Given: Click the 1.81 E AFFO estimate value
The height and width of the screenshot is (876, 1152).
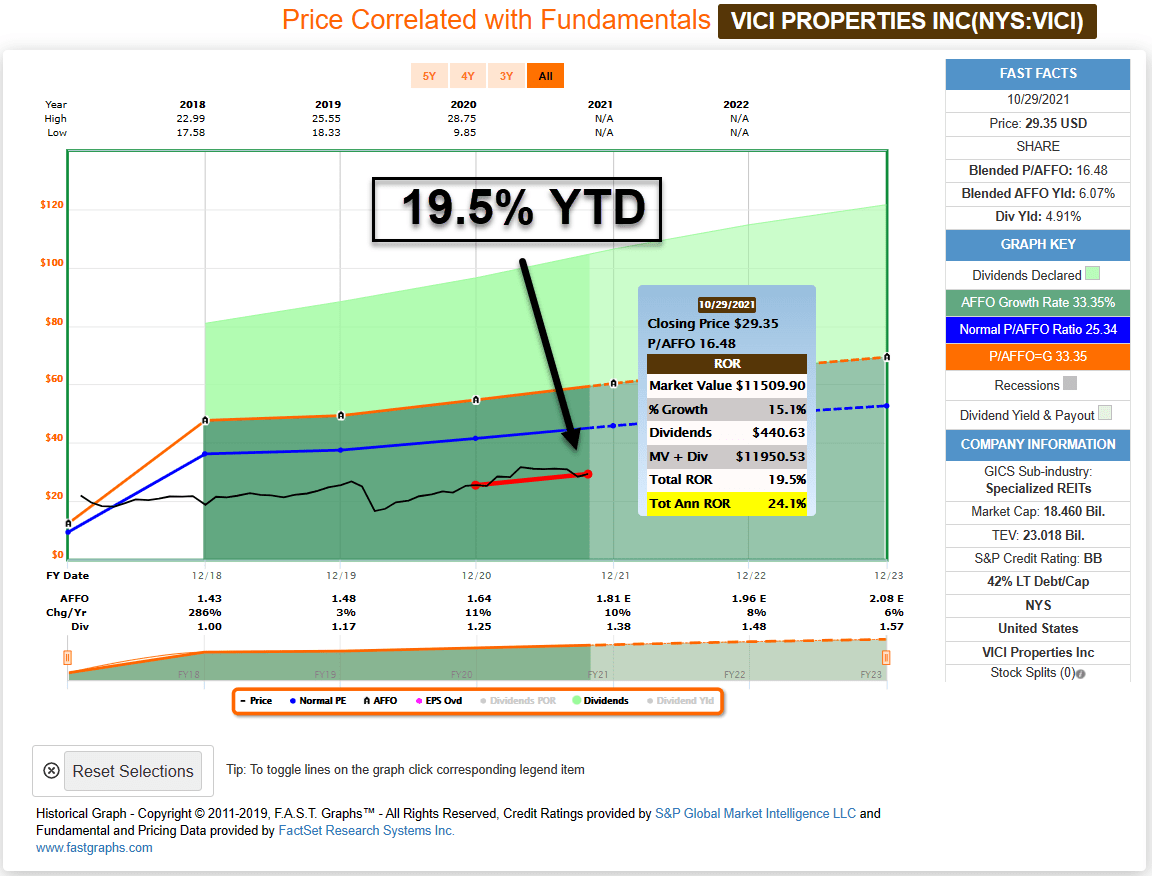Looking at the screenshot, I should [613, 598].
